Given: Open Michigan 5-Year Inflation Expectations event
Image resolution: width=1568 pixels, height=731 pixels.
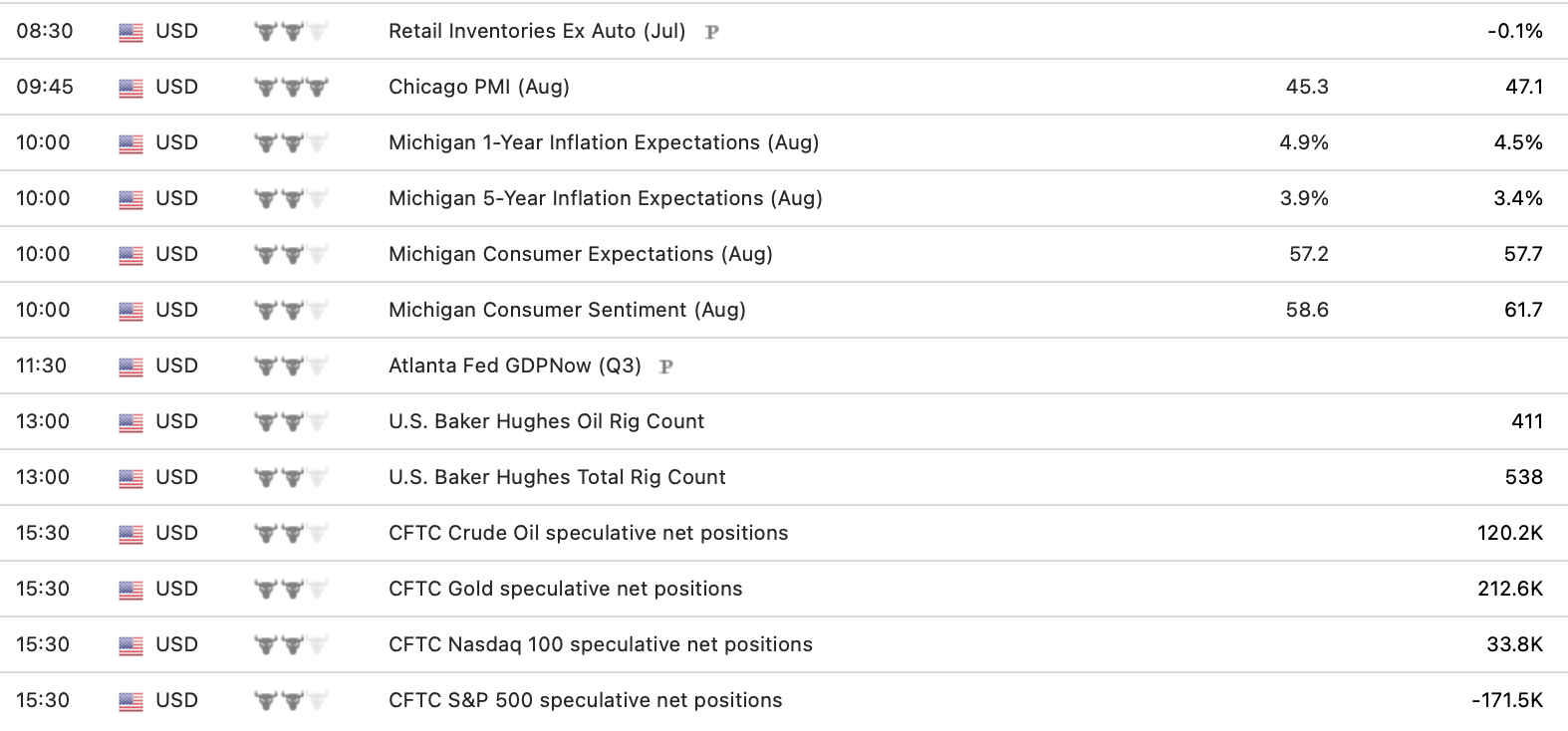Looking at the screenshot, I should coord(606,198).
